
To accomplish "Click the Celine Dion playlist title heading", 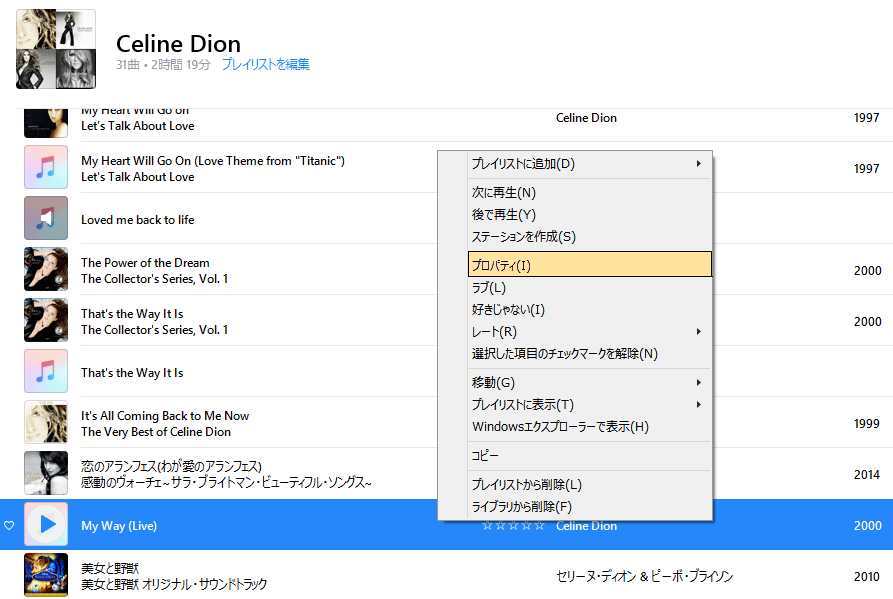I will click(178, 44).
